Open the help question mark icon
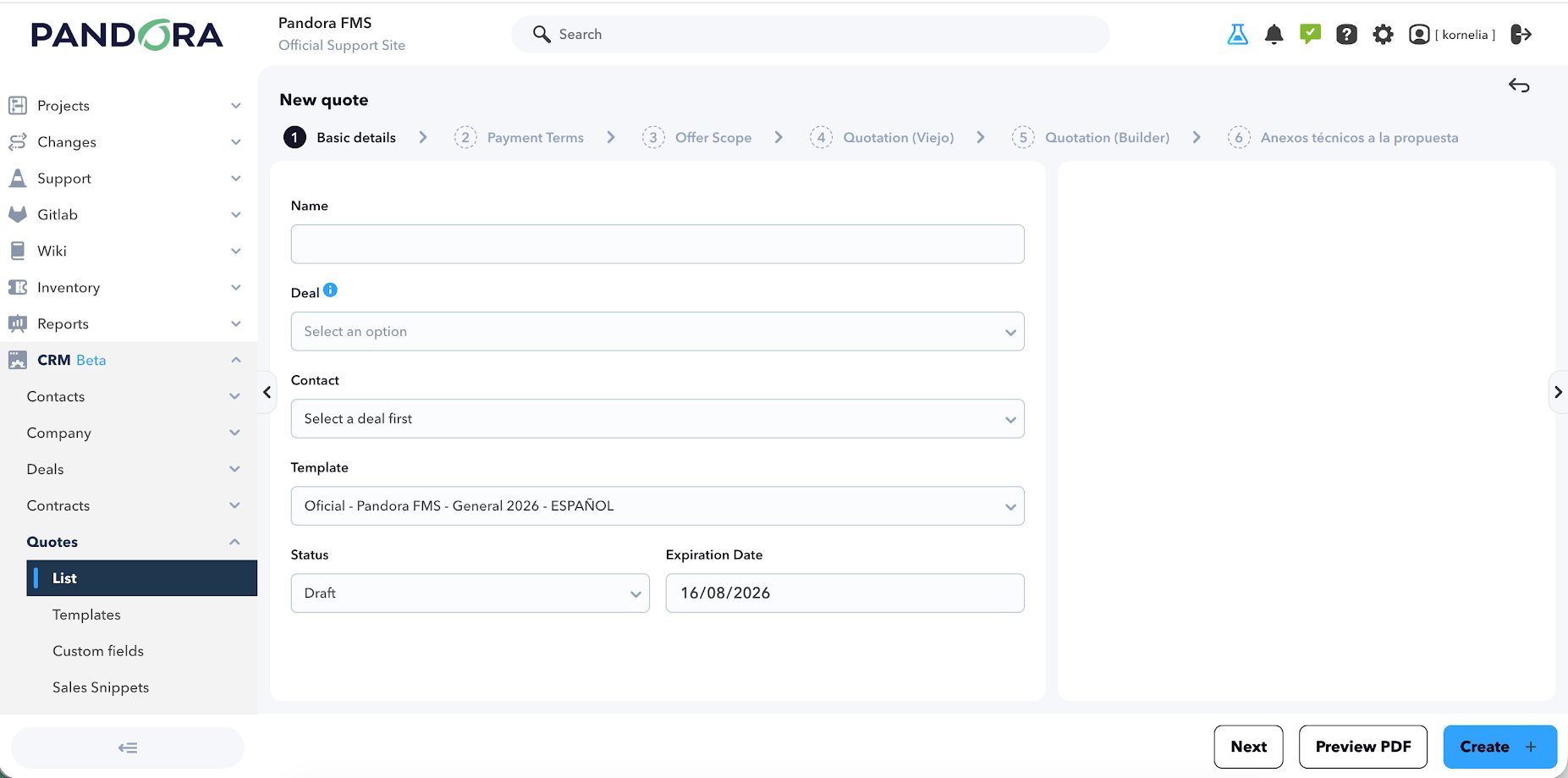This screenshot has height=778, width=1568. click(x=1346, y=35)
